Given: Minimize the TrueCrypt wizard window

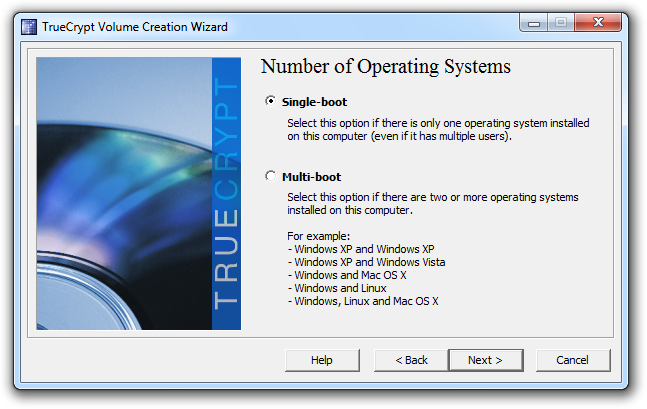Looking at the screenshot, I should (534, 23).
